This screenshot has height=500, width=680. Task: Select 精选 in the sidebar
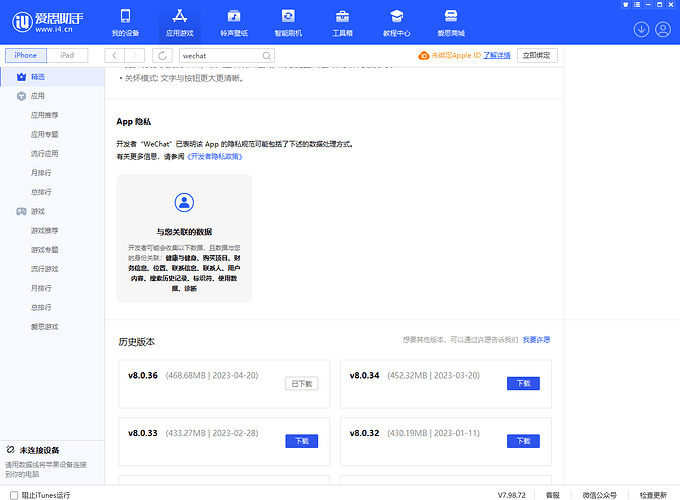click(37, 76)
